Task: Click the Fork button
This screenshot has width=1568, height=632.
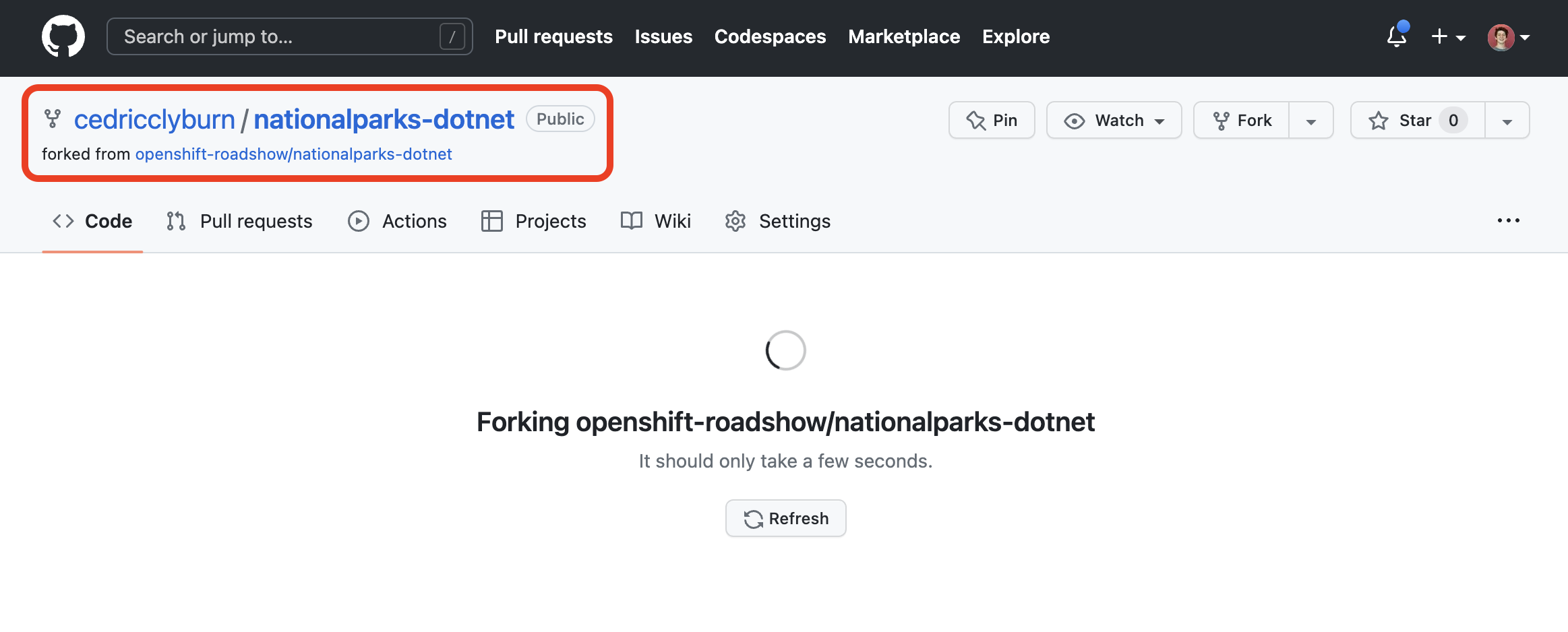Action: (1241, 120)
